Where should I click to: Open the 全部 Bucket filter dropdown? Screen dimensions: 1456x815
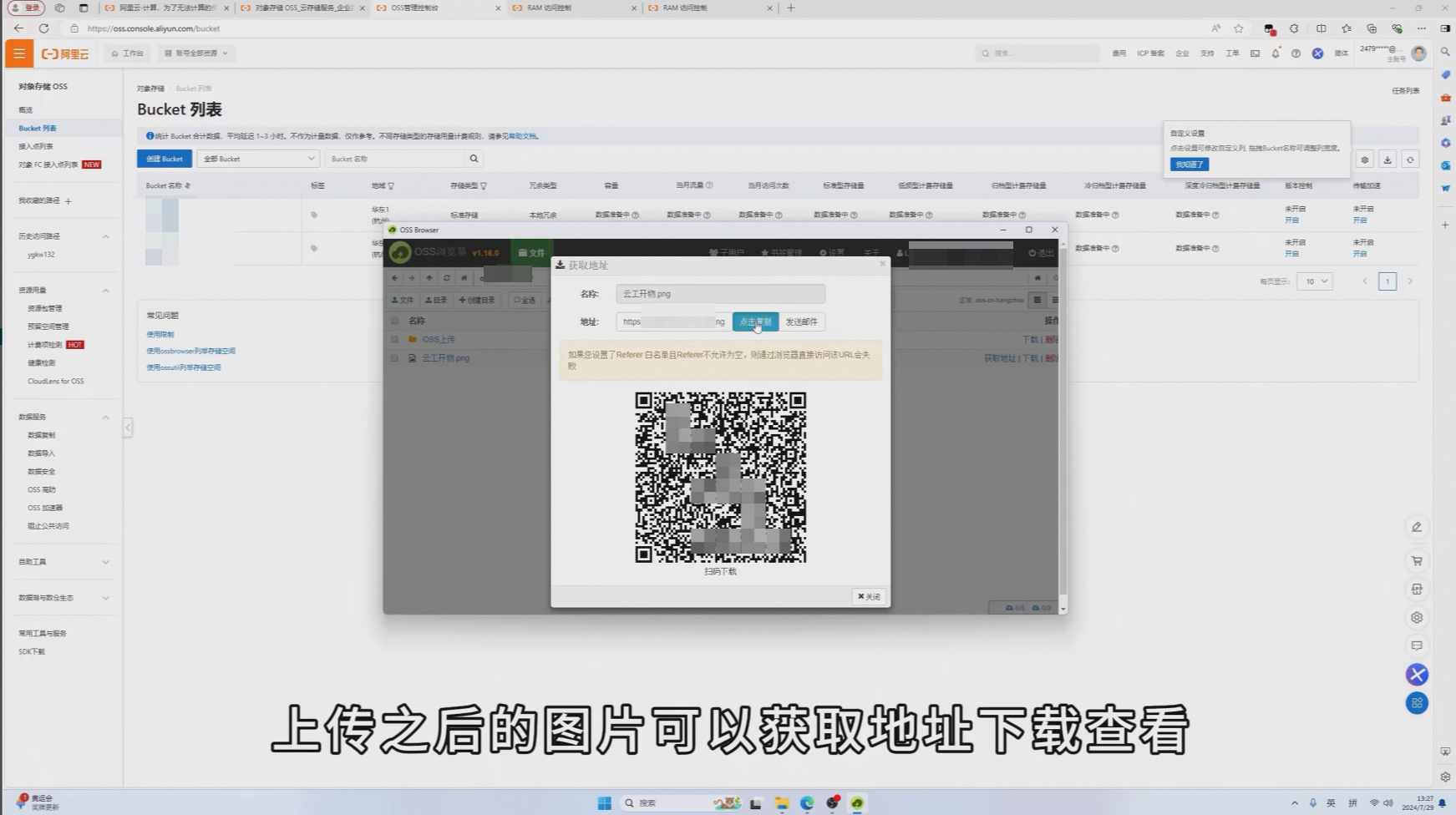(258, 159)
